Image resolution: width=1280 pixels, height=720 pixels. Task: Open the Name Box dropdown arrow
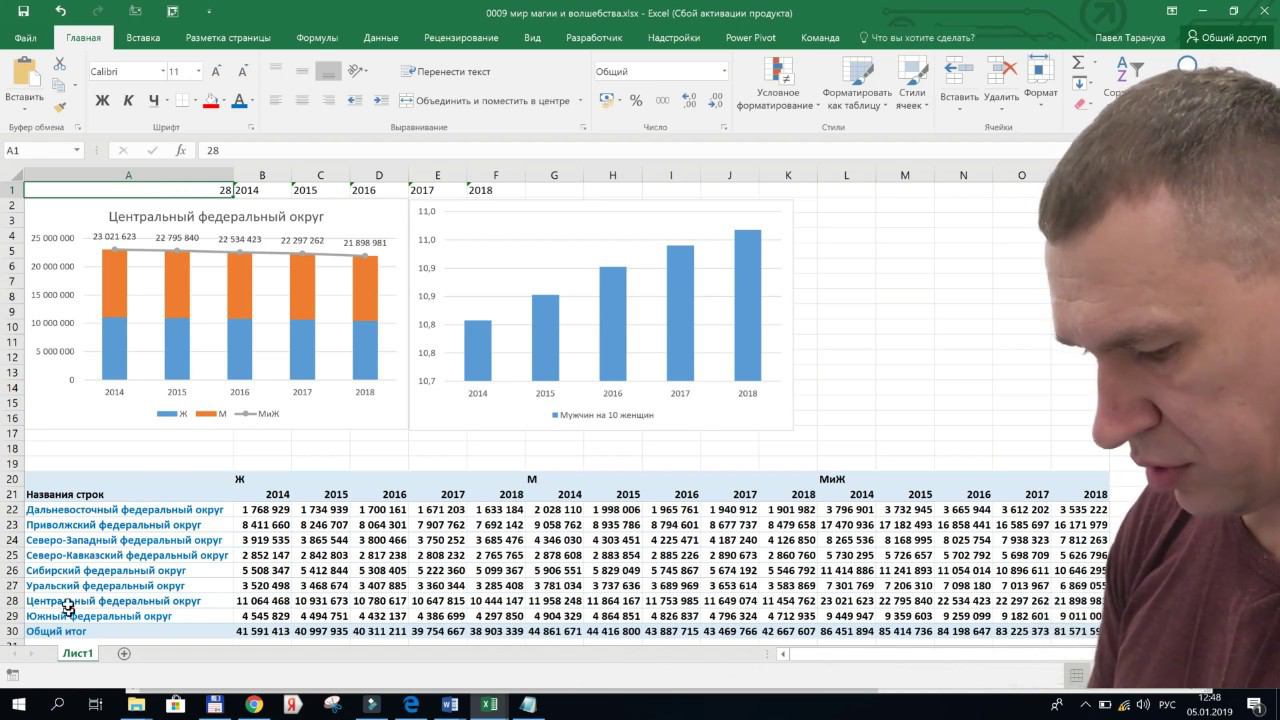pos(76,150)
